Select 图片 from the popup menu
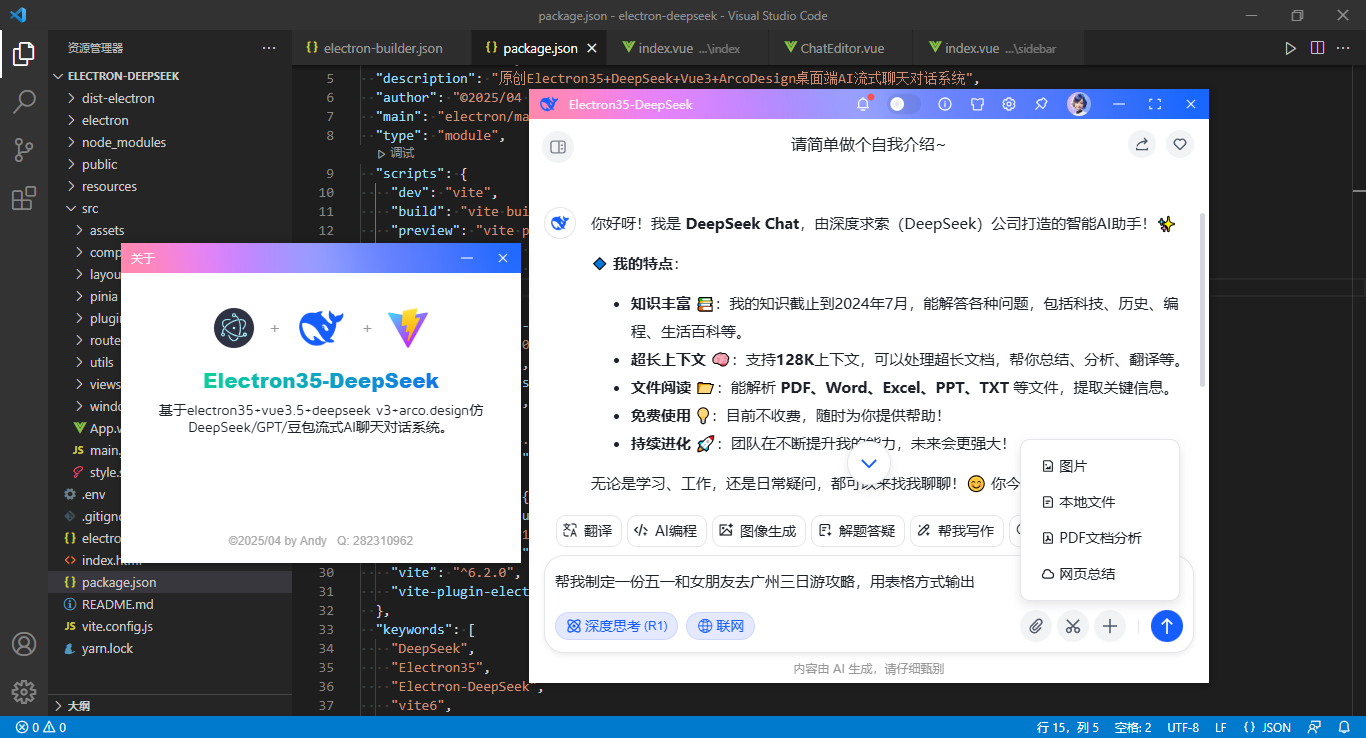This screenshot has width=1366, height=738. 1100,466
